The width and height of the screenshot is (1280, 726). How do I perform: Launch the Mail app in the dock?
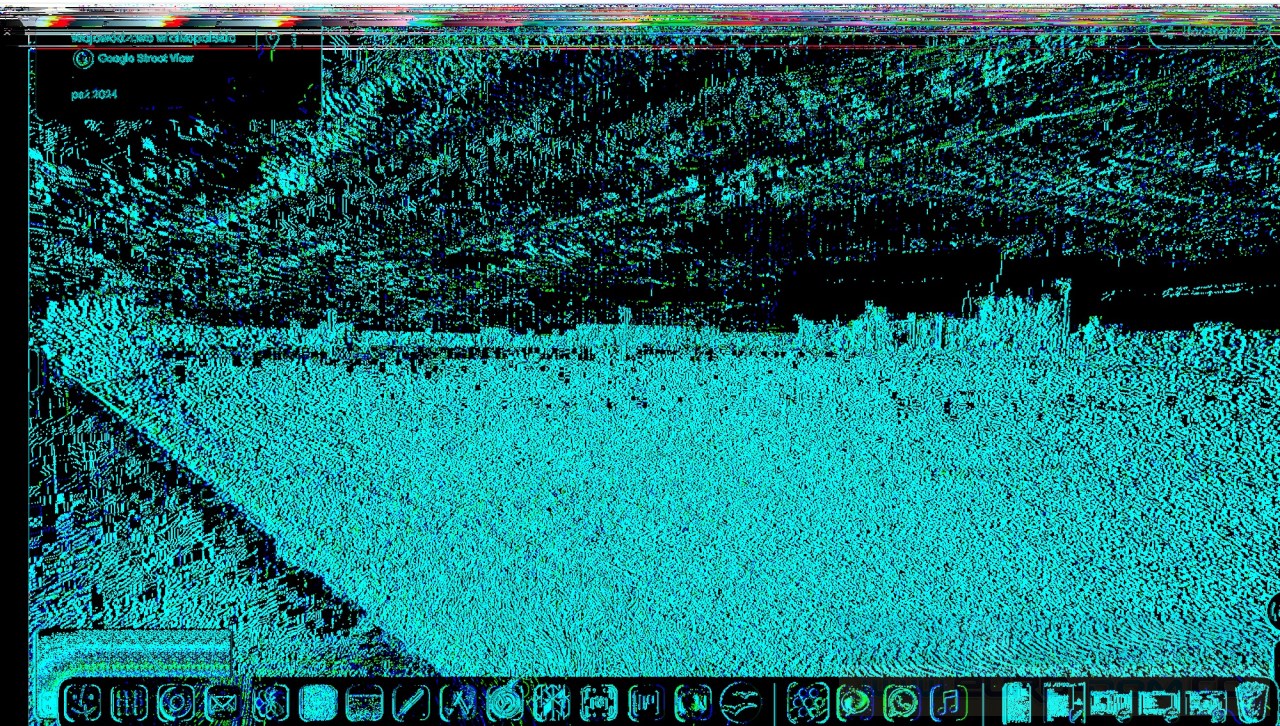(222, 703)
